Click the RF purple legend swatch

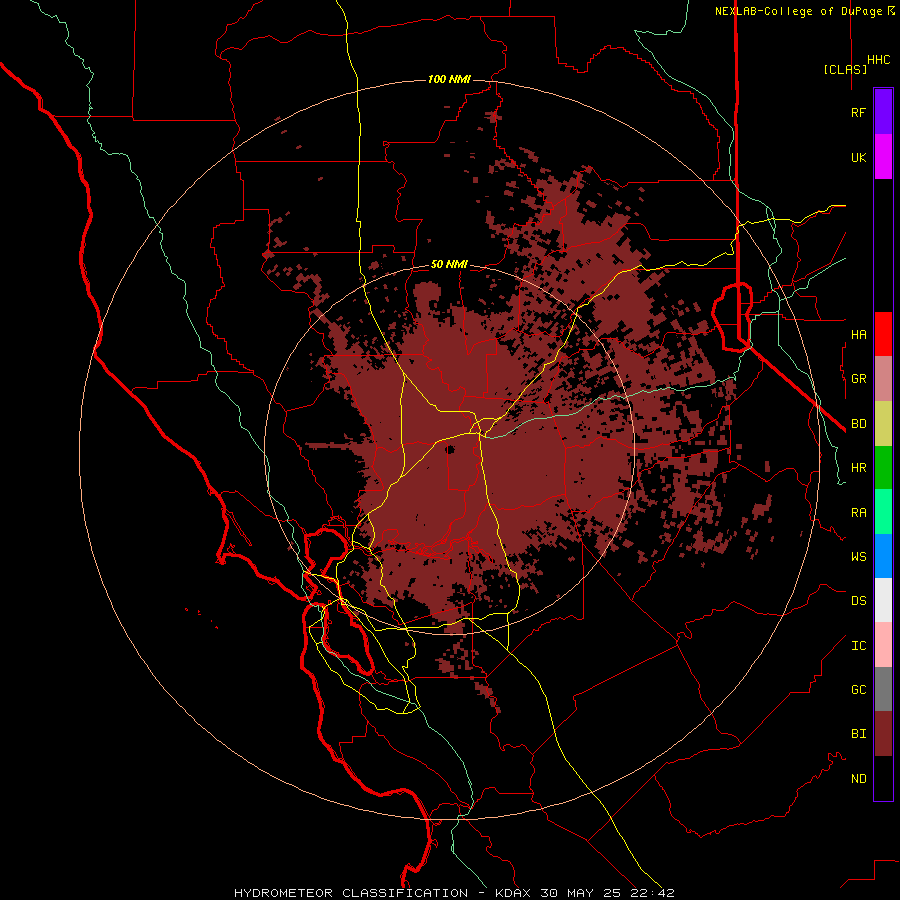883,112
